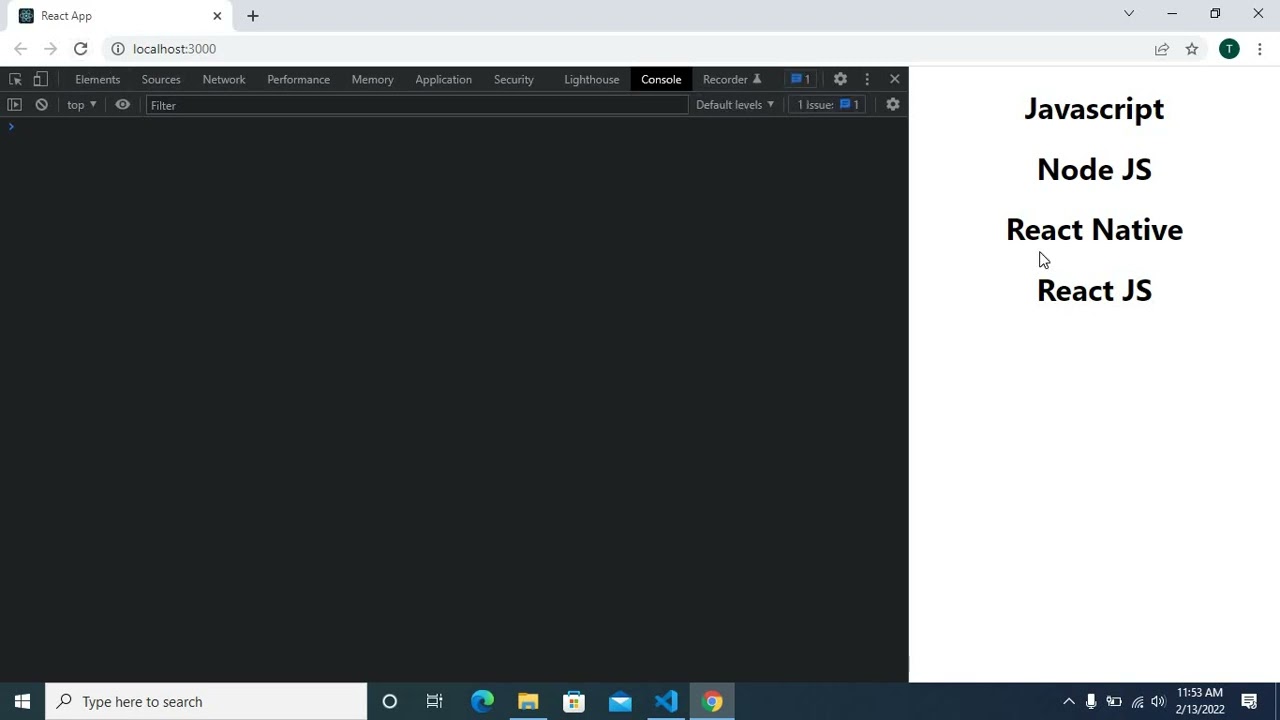Activate the inspect element picker icon
The width and height of the screenshot is (1280, 720).
coord(15,79)
